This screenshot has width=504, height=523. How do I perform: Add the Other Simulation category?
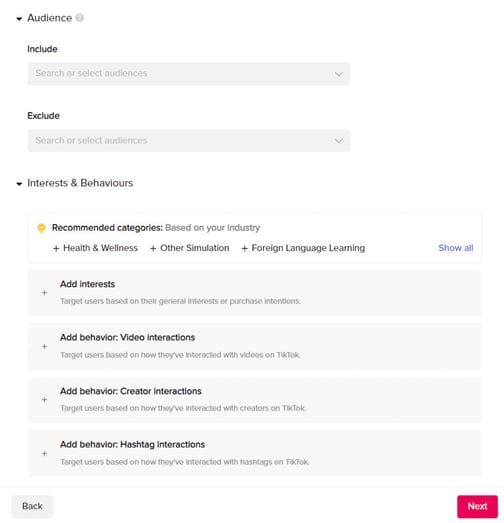(x=189, y=248)
